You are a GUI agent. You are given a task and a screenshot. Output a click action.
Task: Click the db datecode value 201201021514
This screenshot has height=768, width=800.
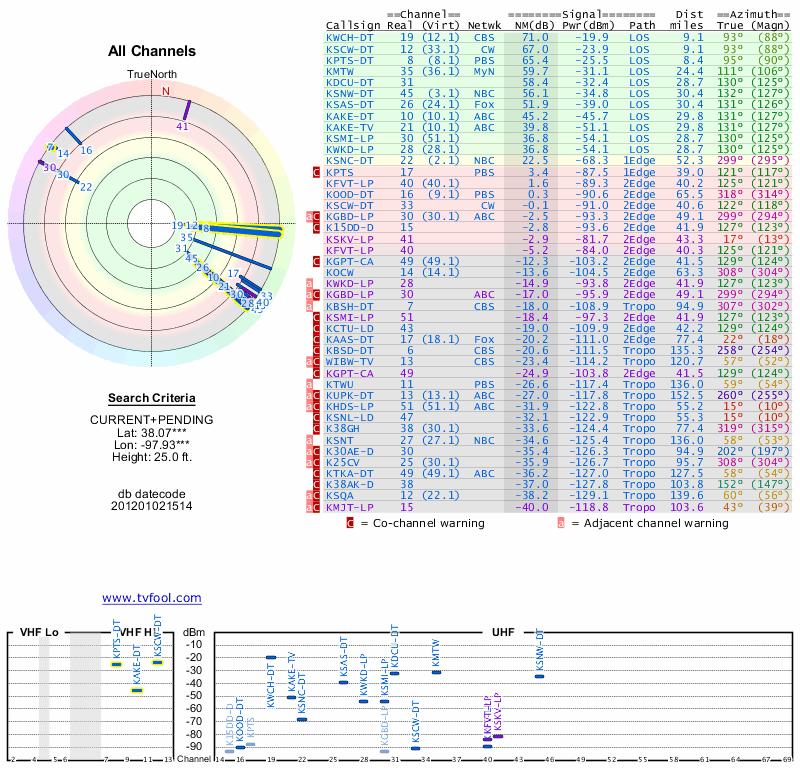[x=152, y=506]
